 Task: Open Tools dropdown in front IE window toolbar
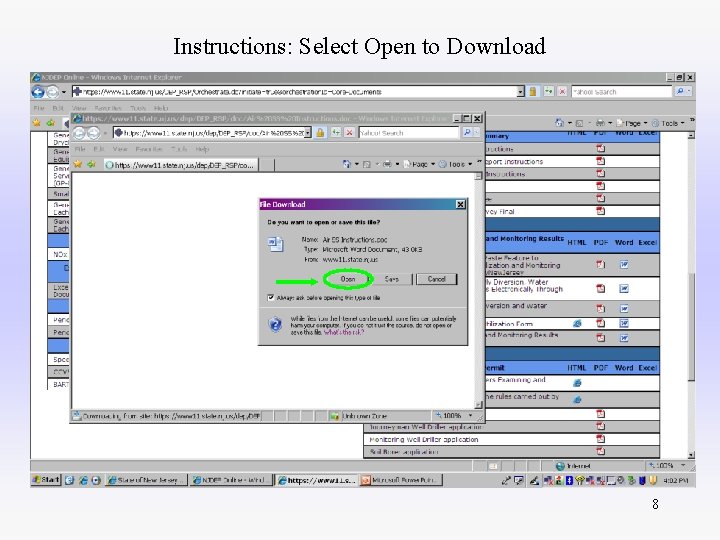click(456, 164)
